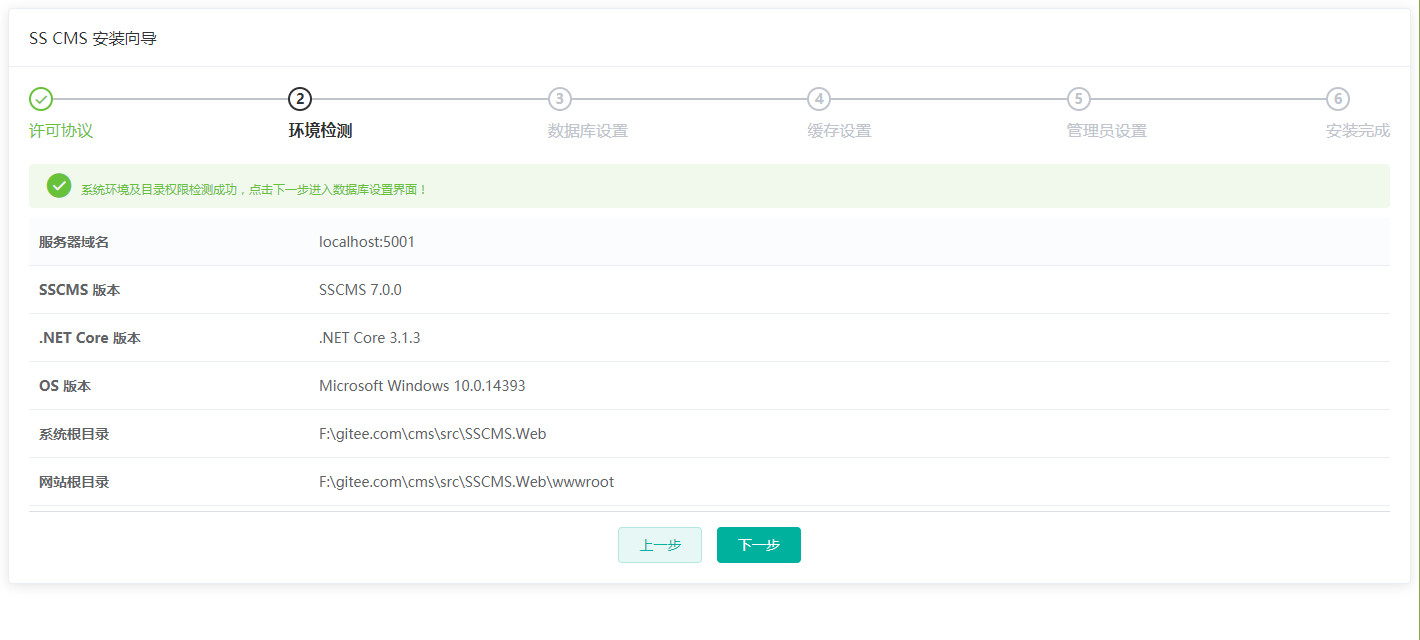This screenshot has height=640, width=1420.
Task: Select the 环境检测 step label
Action: click(320, 131)
